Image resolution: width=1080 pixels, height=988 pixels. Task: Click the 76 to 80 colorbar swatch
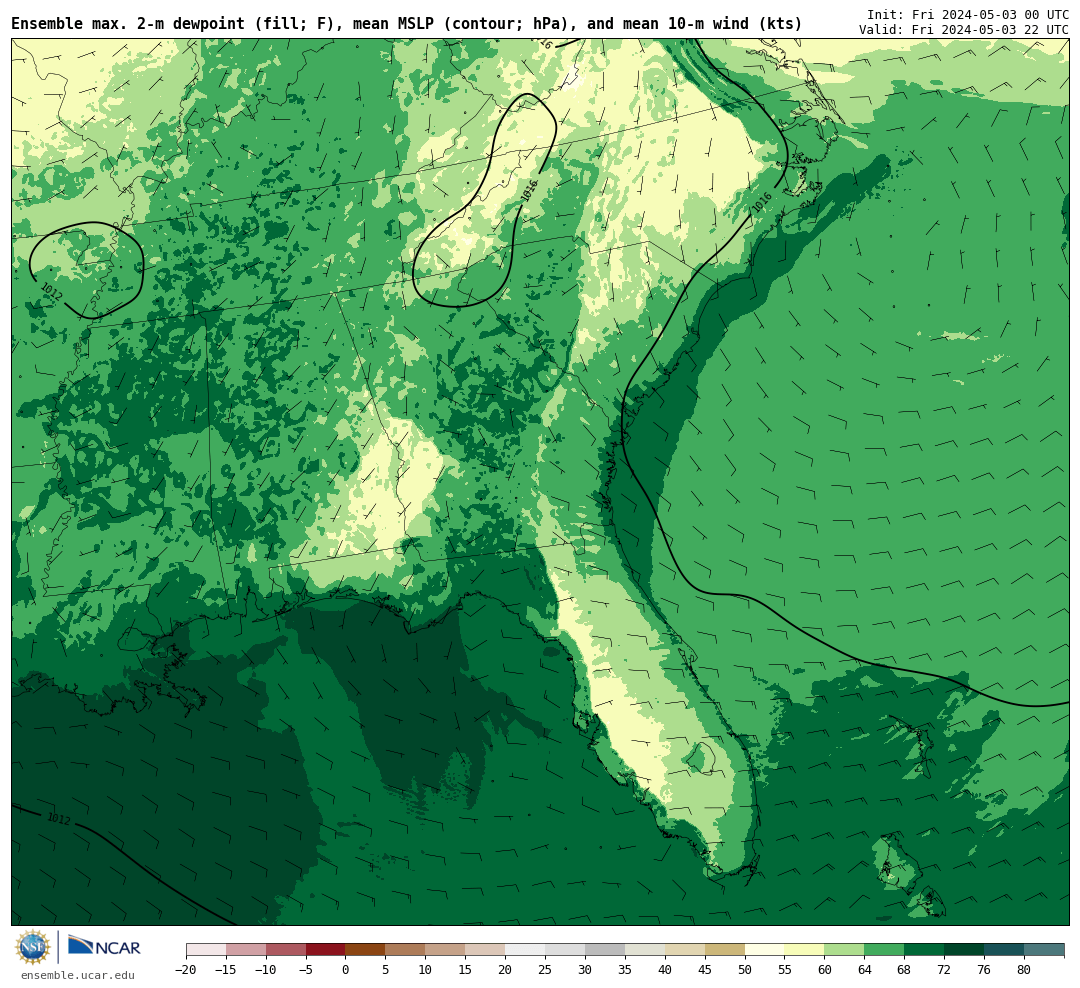click(x=1005, y=950)
